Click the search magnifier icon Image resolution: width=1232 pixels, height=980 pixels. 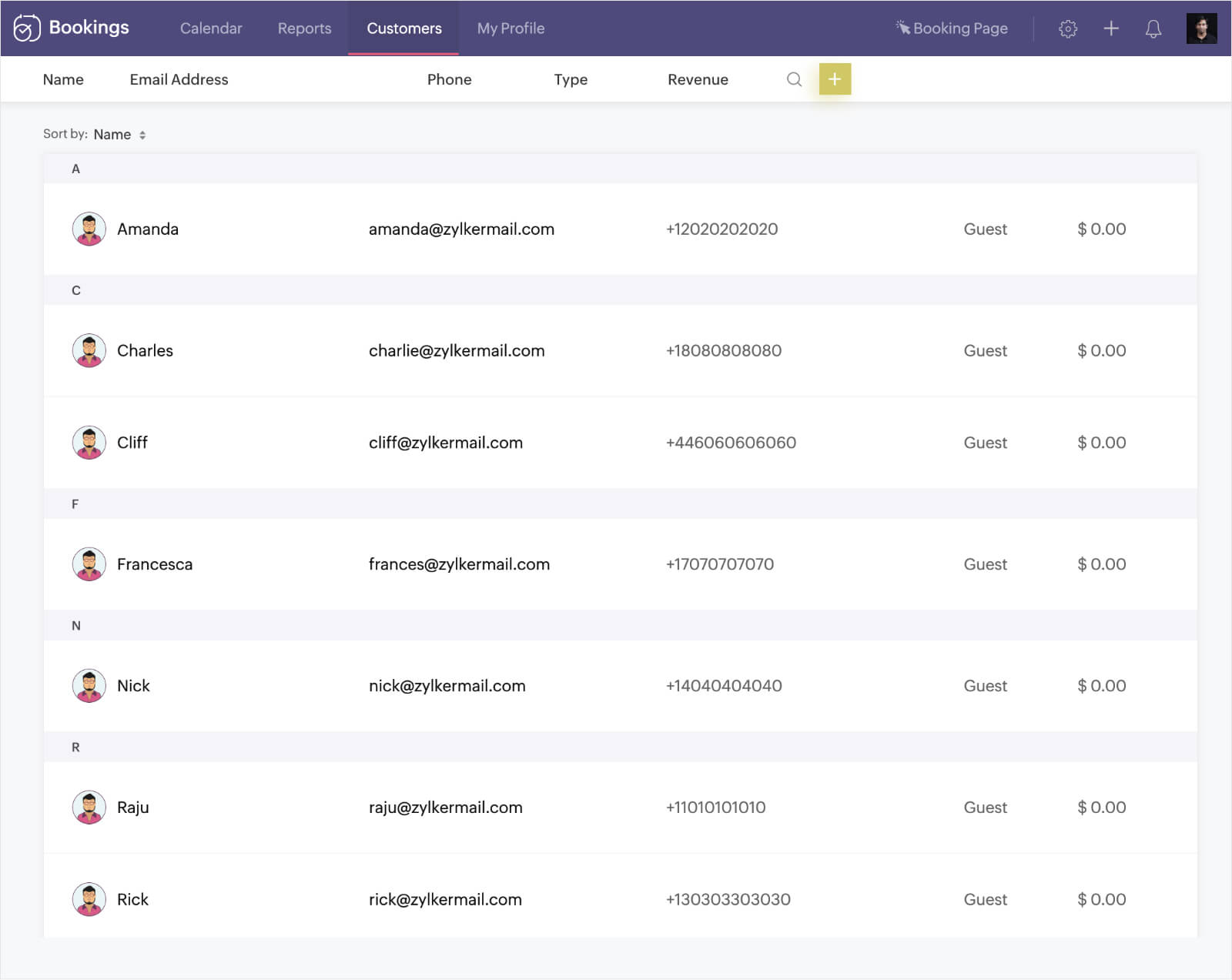point(794,79)
